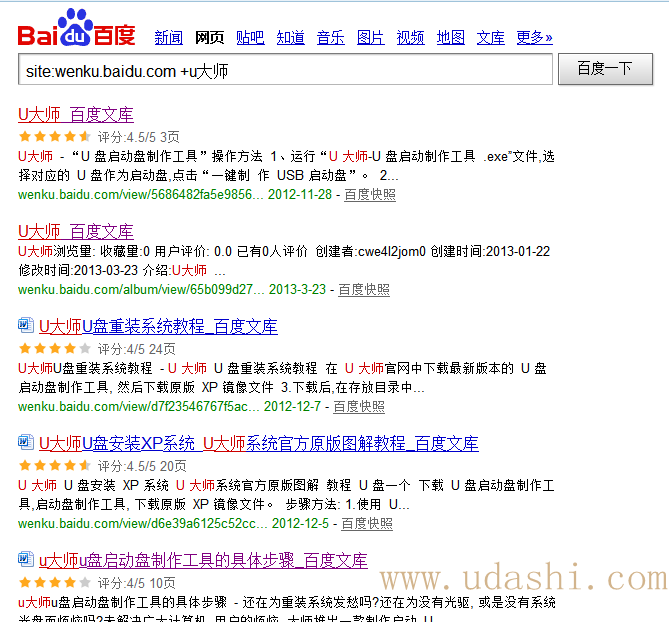Click star rating showing 评分:4.5/5 20页
Screen dimensions: 669x622
point(55,465)
